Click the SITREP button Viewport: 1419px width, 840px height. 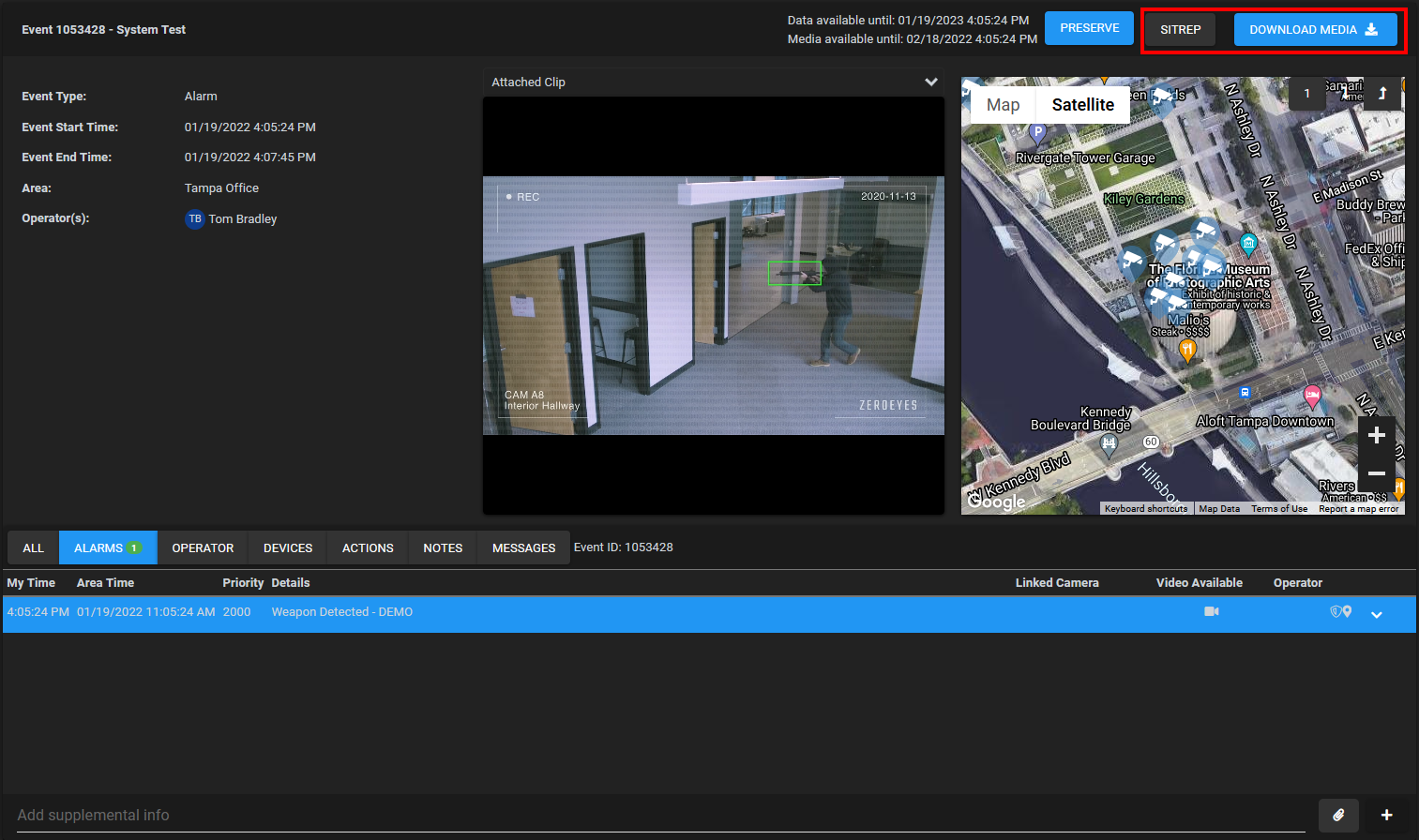(1180, 29)
